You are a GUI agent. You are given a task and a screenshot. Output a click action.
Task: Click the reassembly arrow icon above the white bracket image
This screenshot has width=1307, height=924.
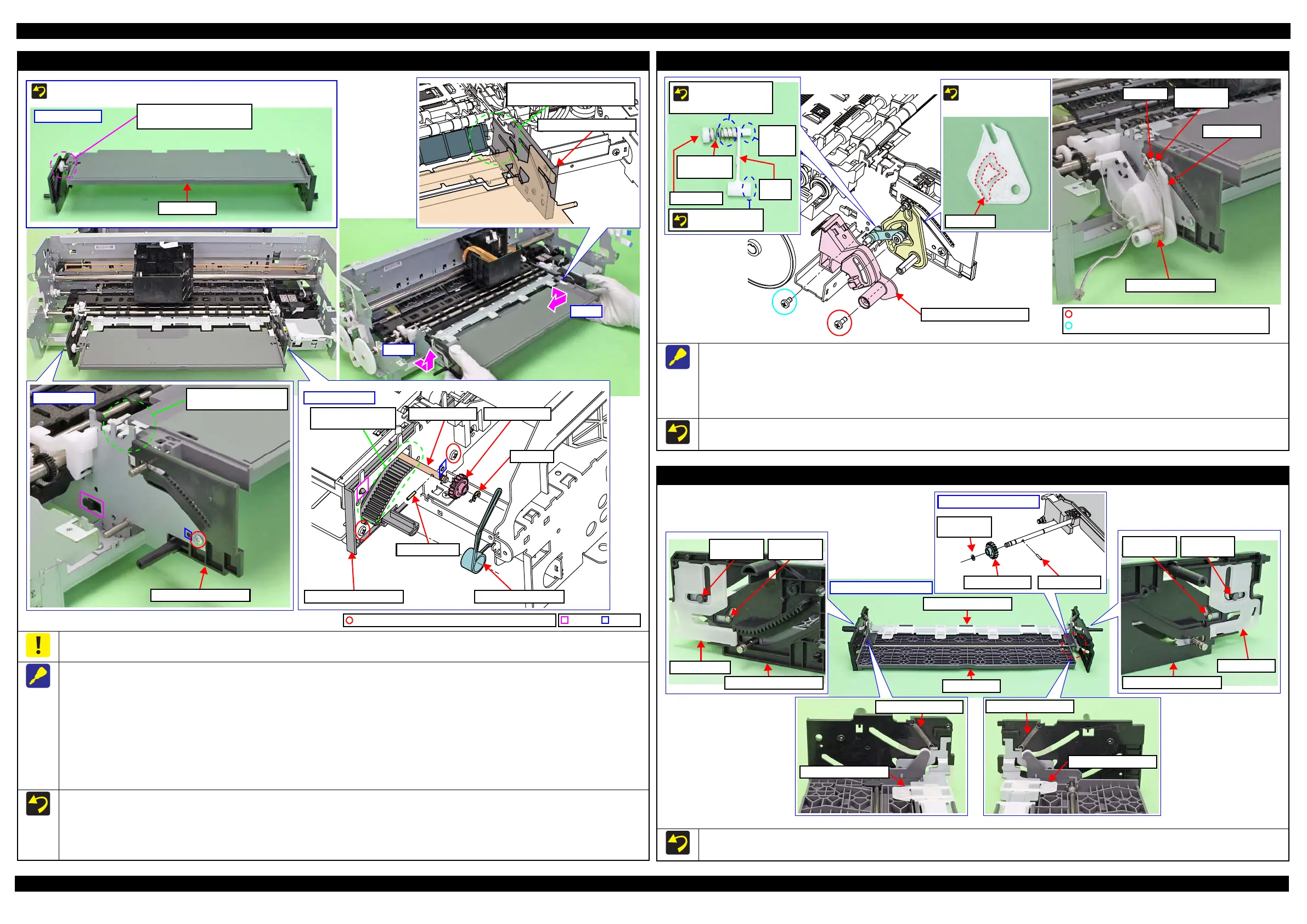pyautogui.click(x=951, y=93)
